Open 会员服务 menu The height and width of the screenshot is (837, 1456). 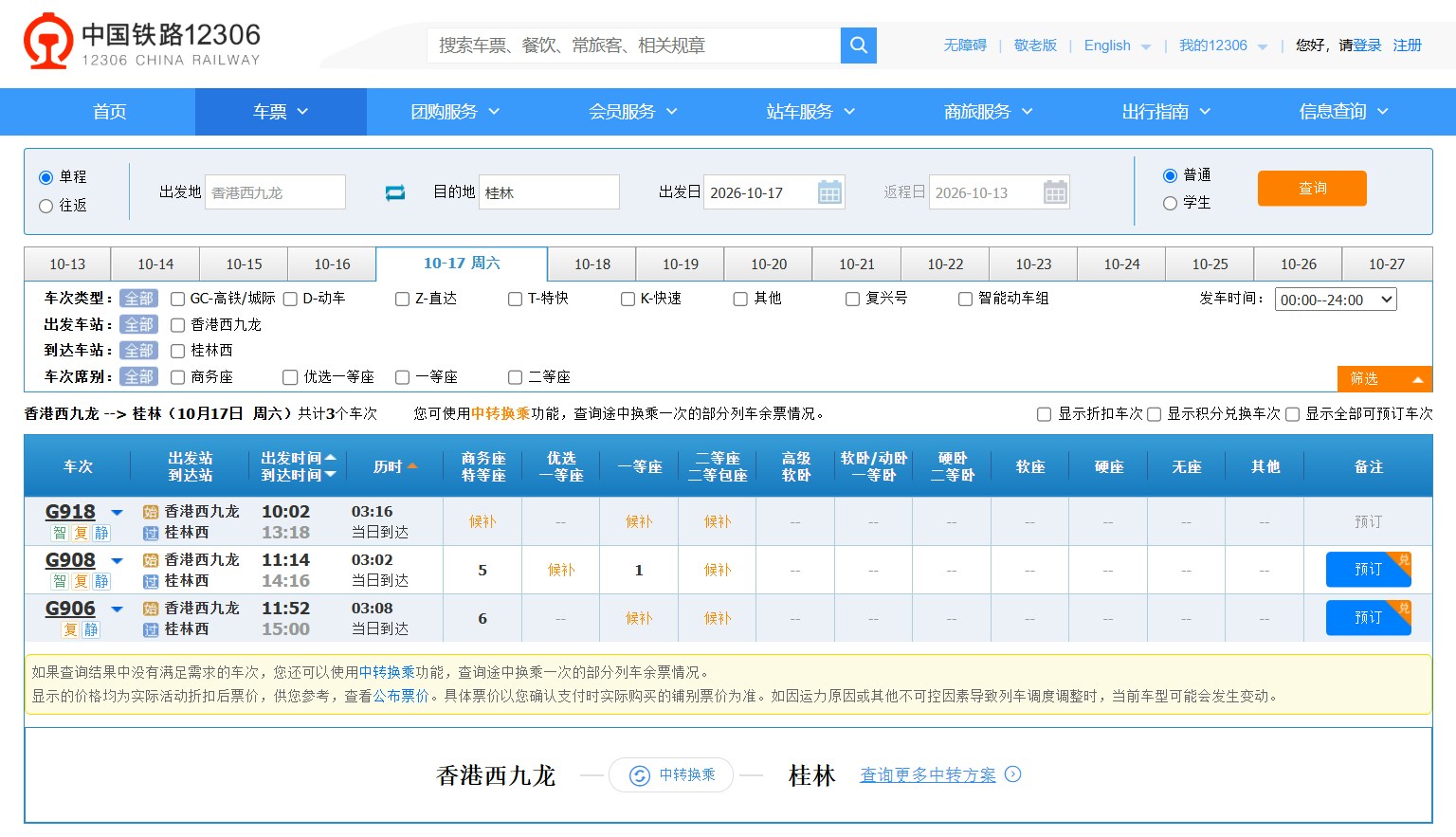coord(632,112)
